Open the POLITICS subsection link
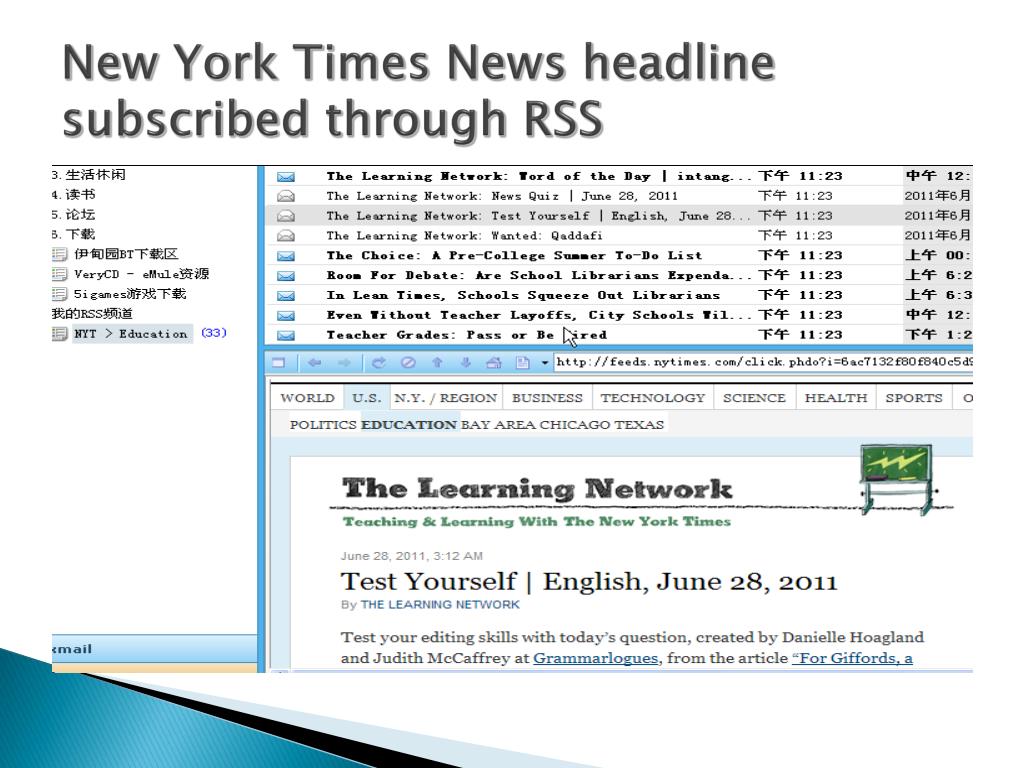 click(323, 424)
